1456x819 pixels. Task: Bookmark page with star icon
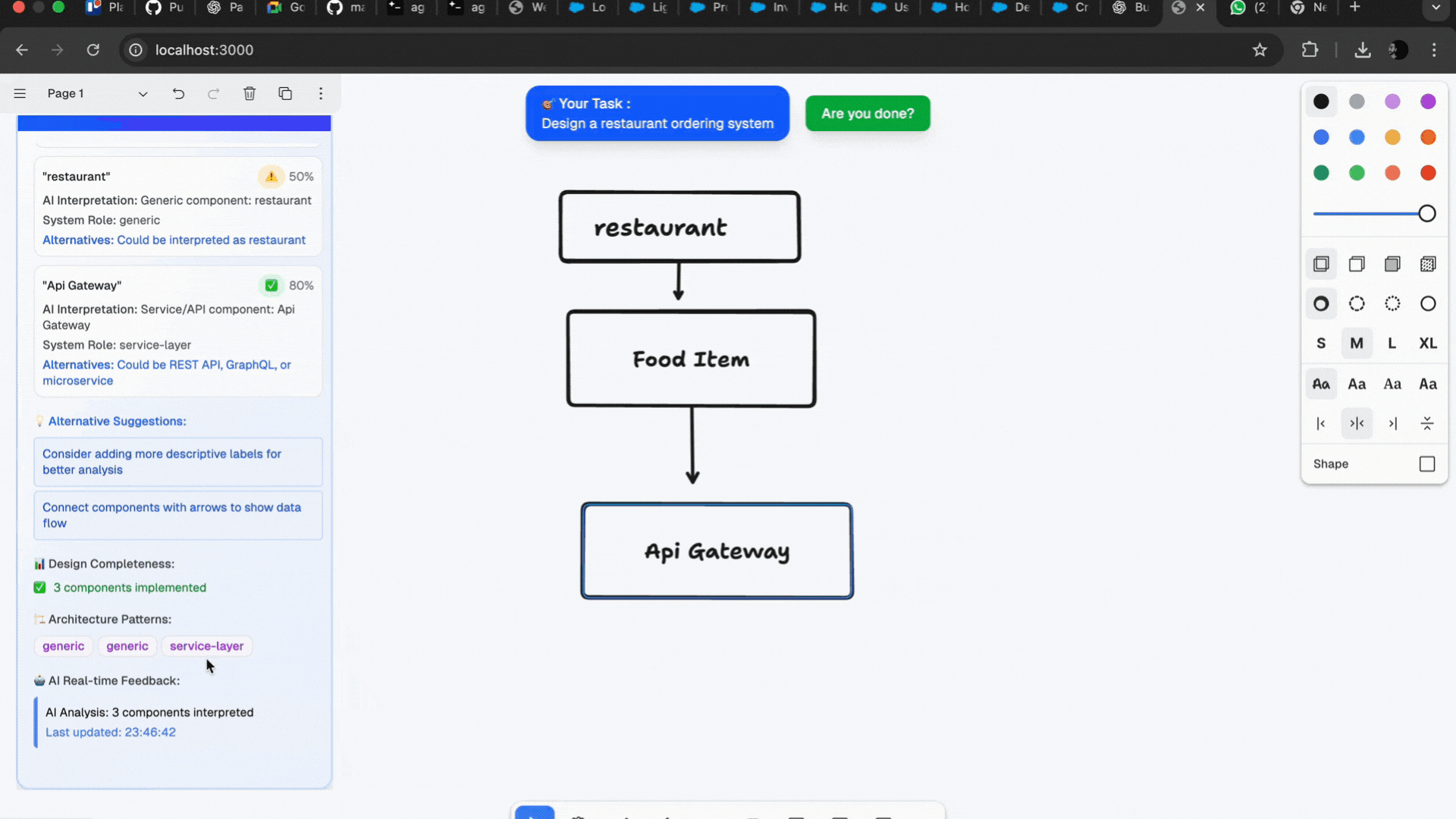pos(1260,50)
